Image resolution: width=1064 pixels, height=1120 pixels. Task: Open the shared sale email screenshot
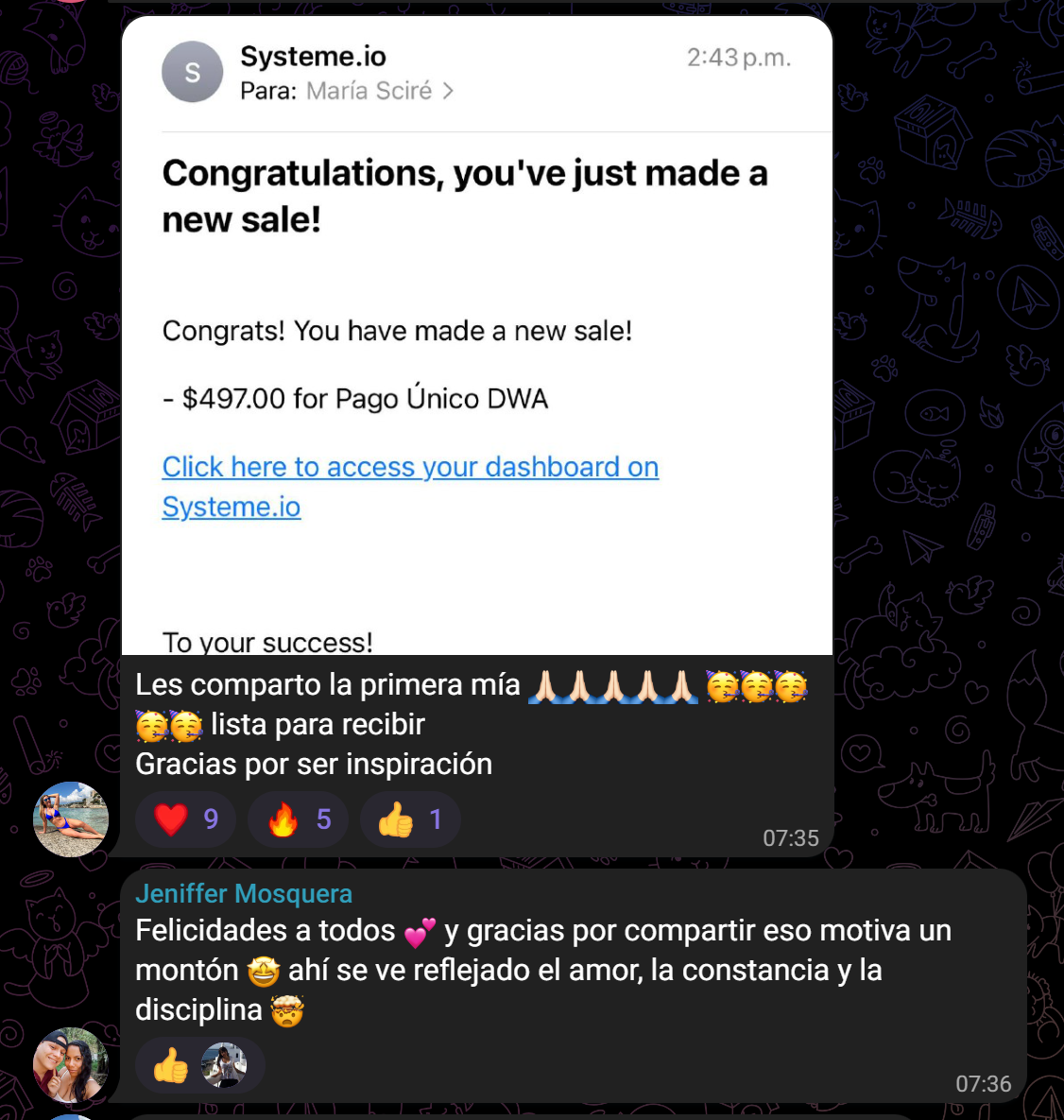[x=477, y=336]
